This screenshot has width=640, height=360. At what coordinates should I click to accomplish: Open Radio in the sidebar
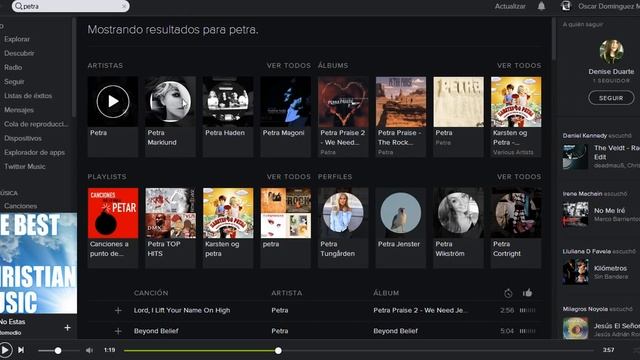[13, 67]
